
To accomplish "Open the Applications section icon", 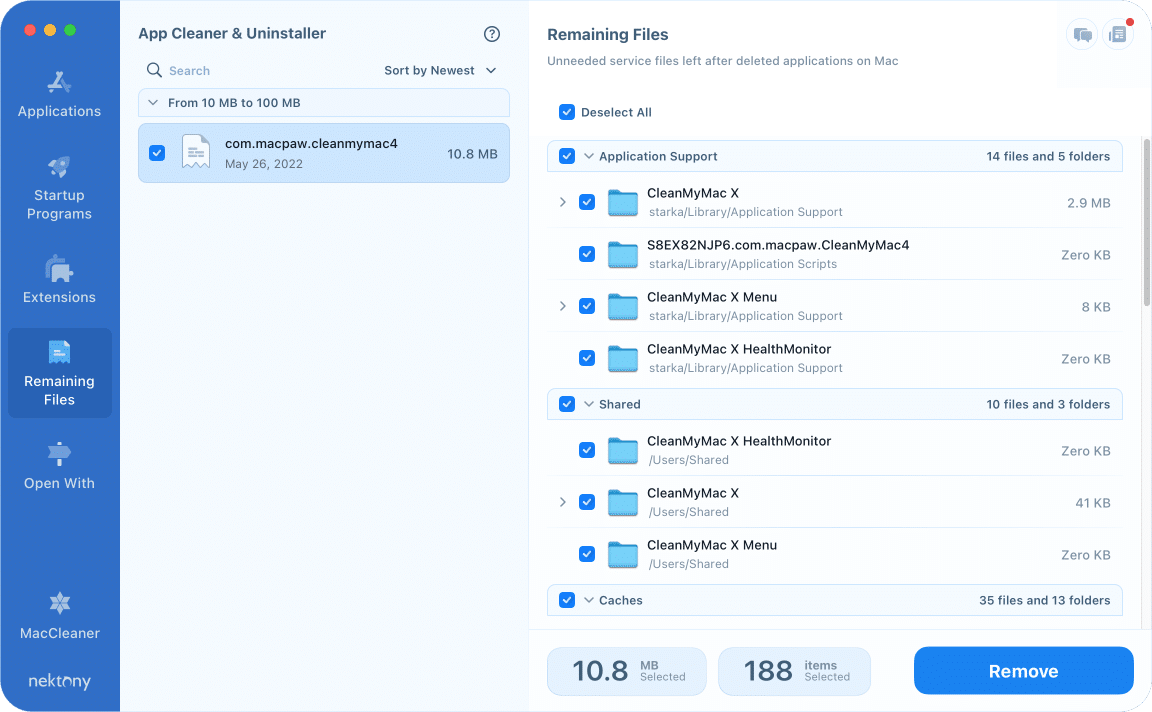I will [59, 82].
